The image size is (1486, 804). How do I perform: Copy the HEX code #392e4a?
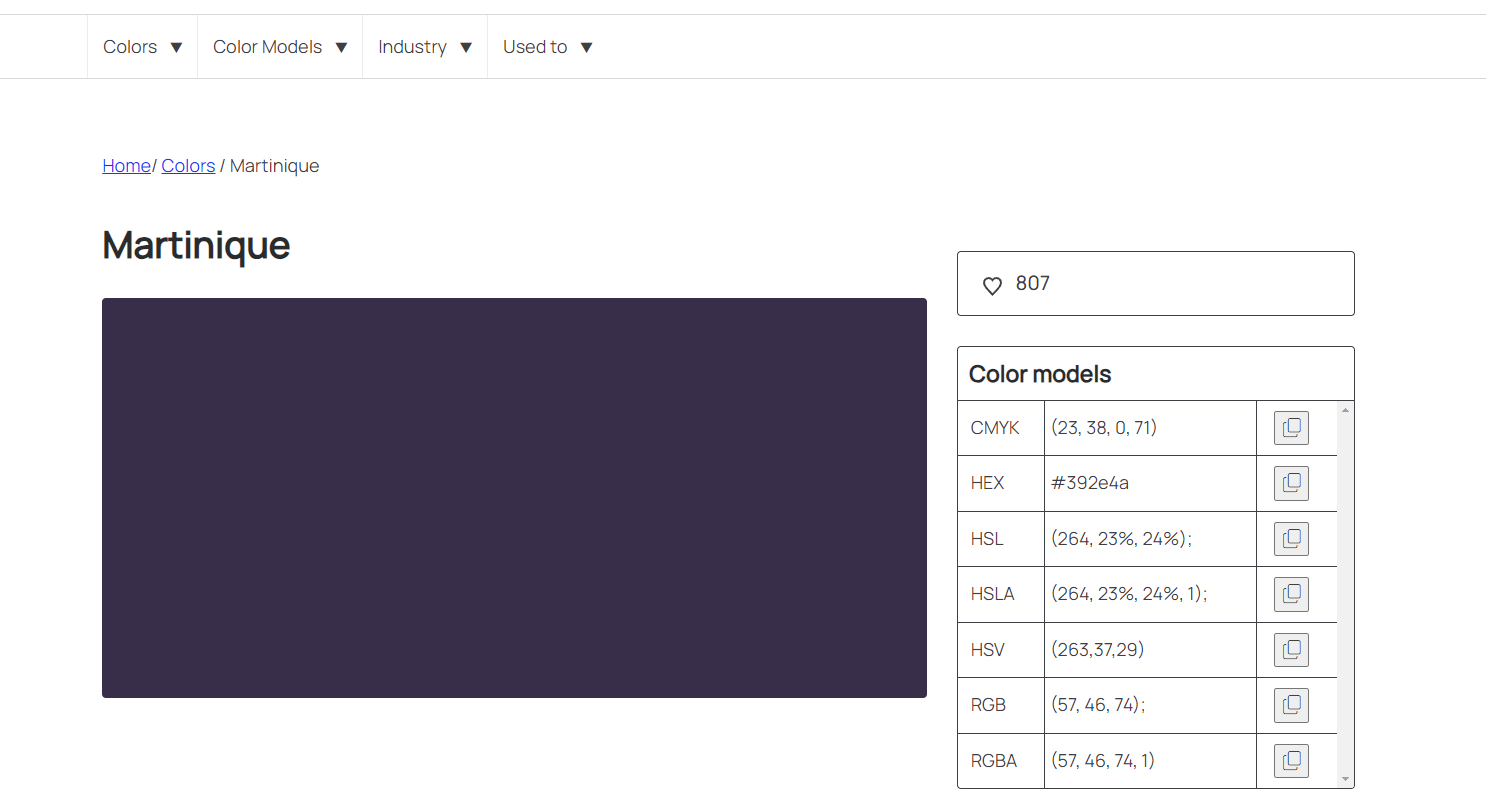[x=1290, y=483]
